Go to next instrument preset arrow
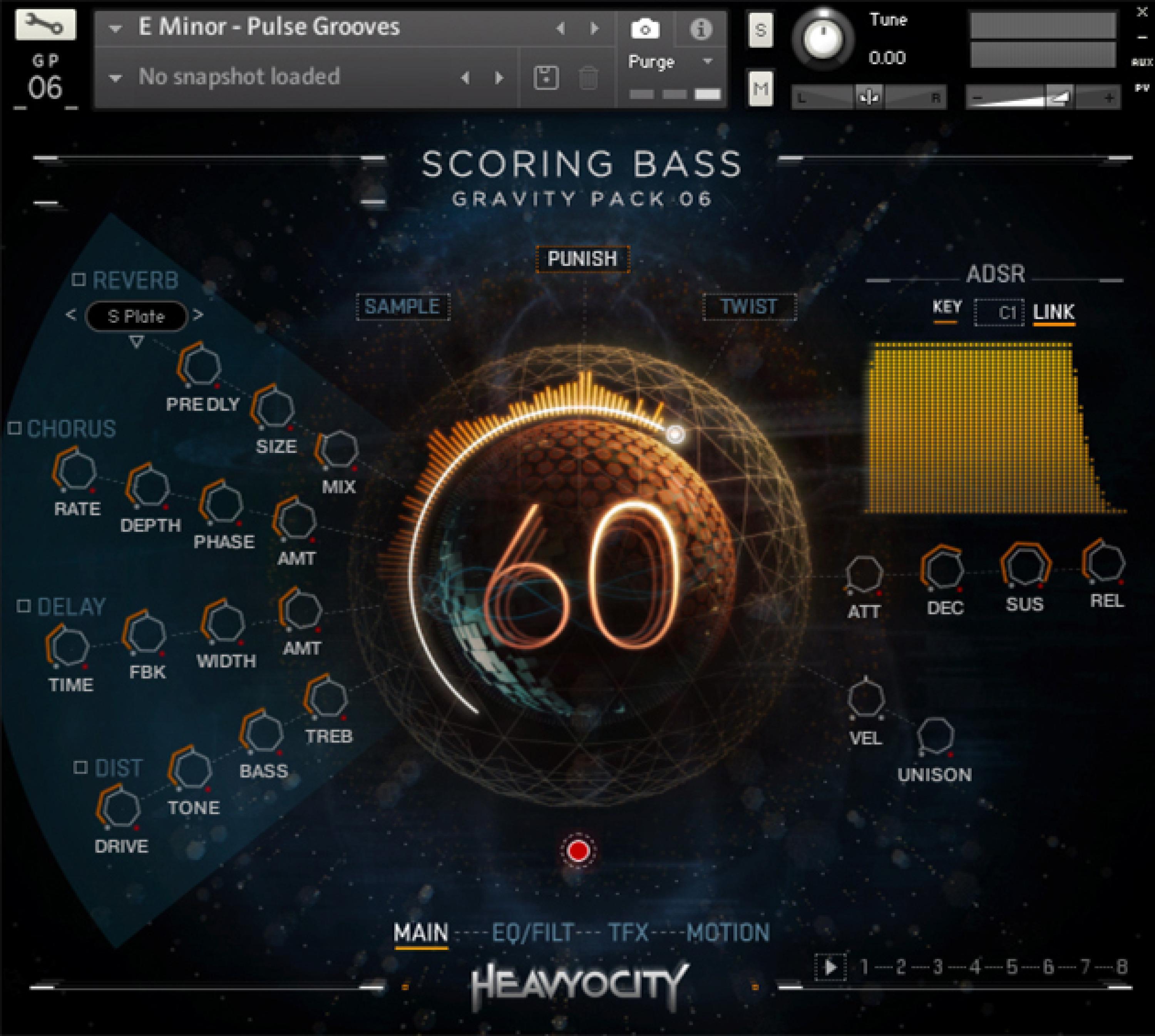 coord(594,28)
